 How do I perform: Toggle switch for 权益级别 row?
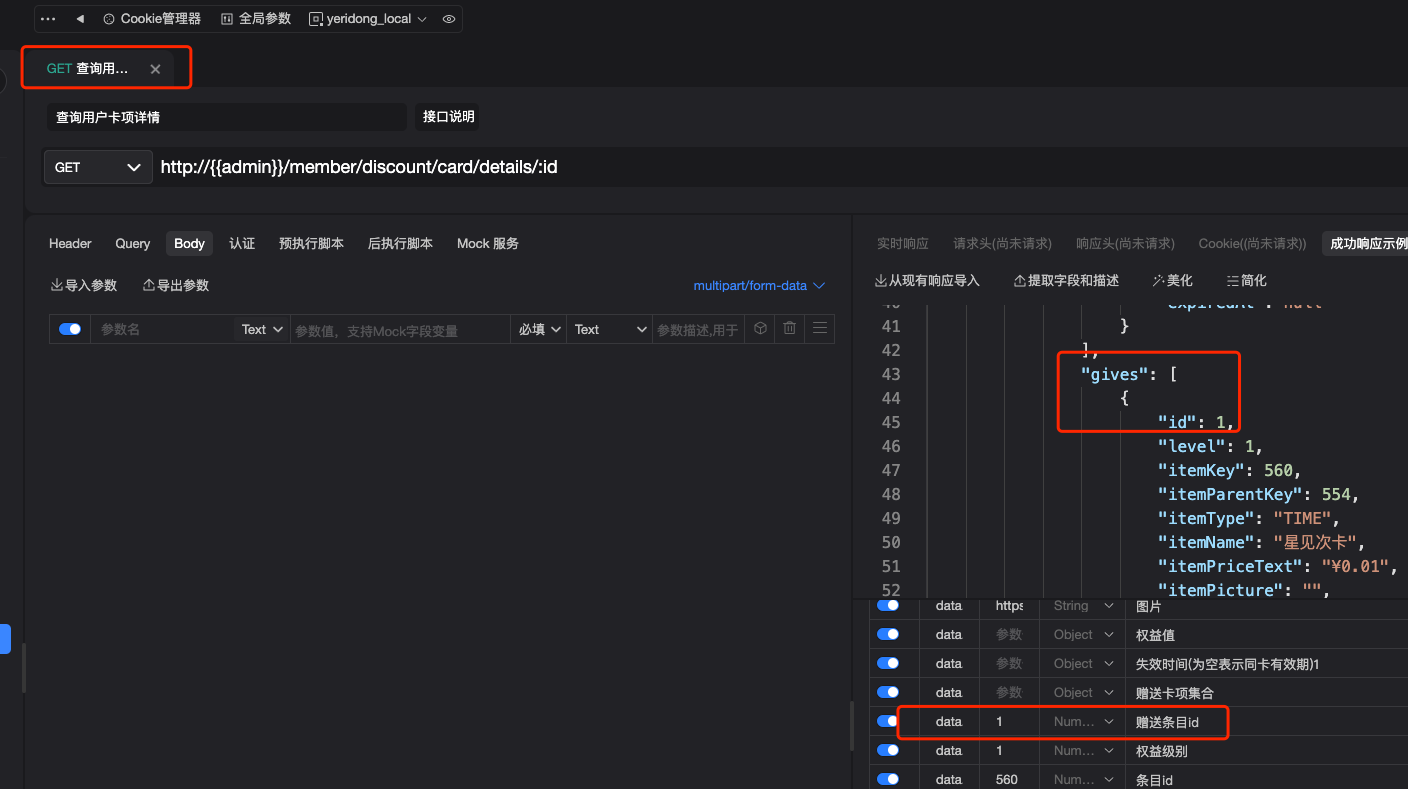tap(887, 750)
